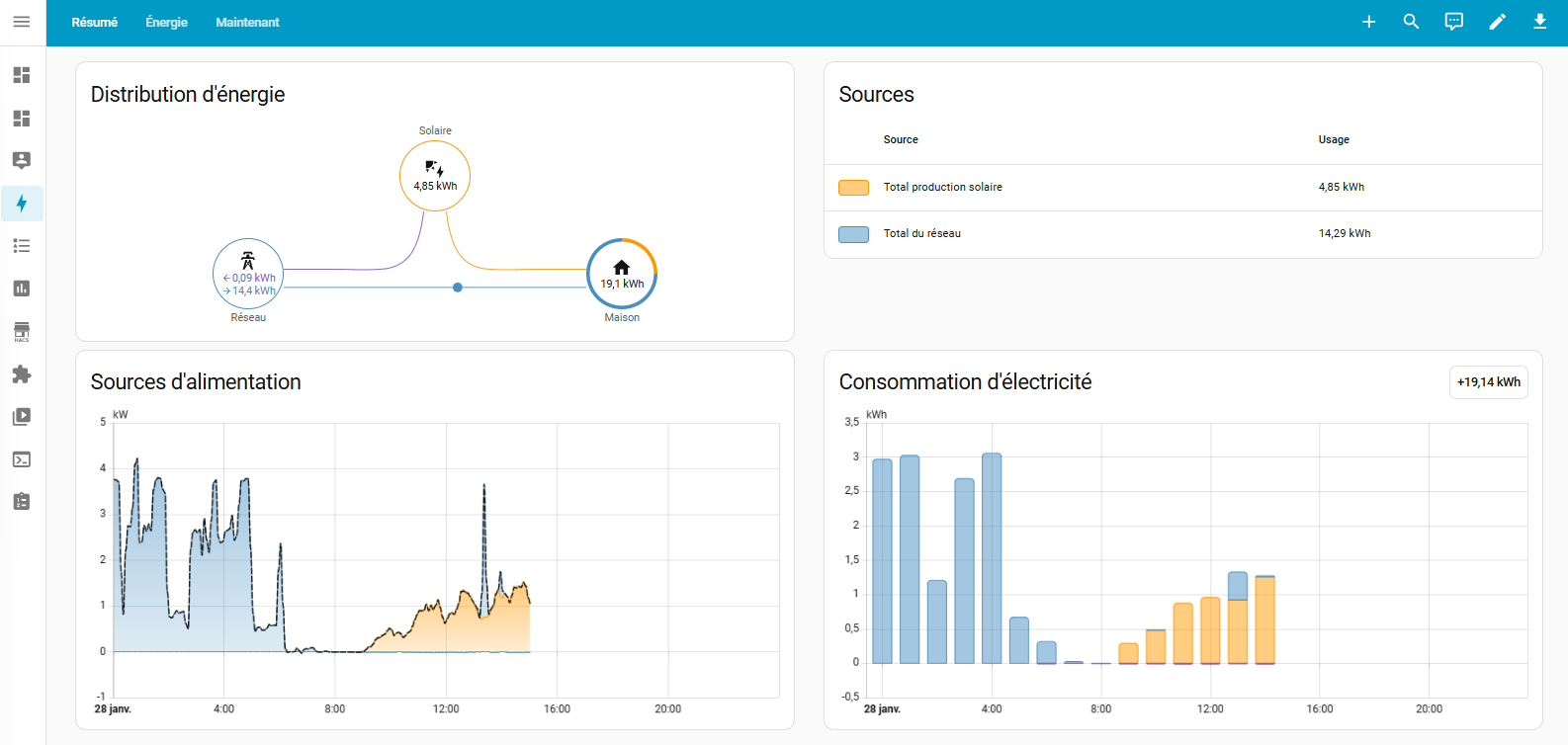Image resolution: width=1568 pixels, height=745 pixels.
Task: Click the pencil edit dashboard icon
Action: coord(1497,22)
